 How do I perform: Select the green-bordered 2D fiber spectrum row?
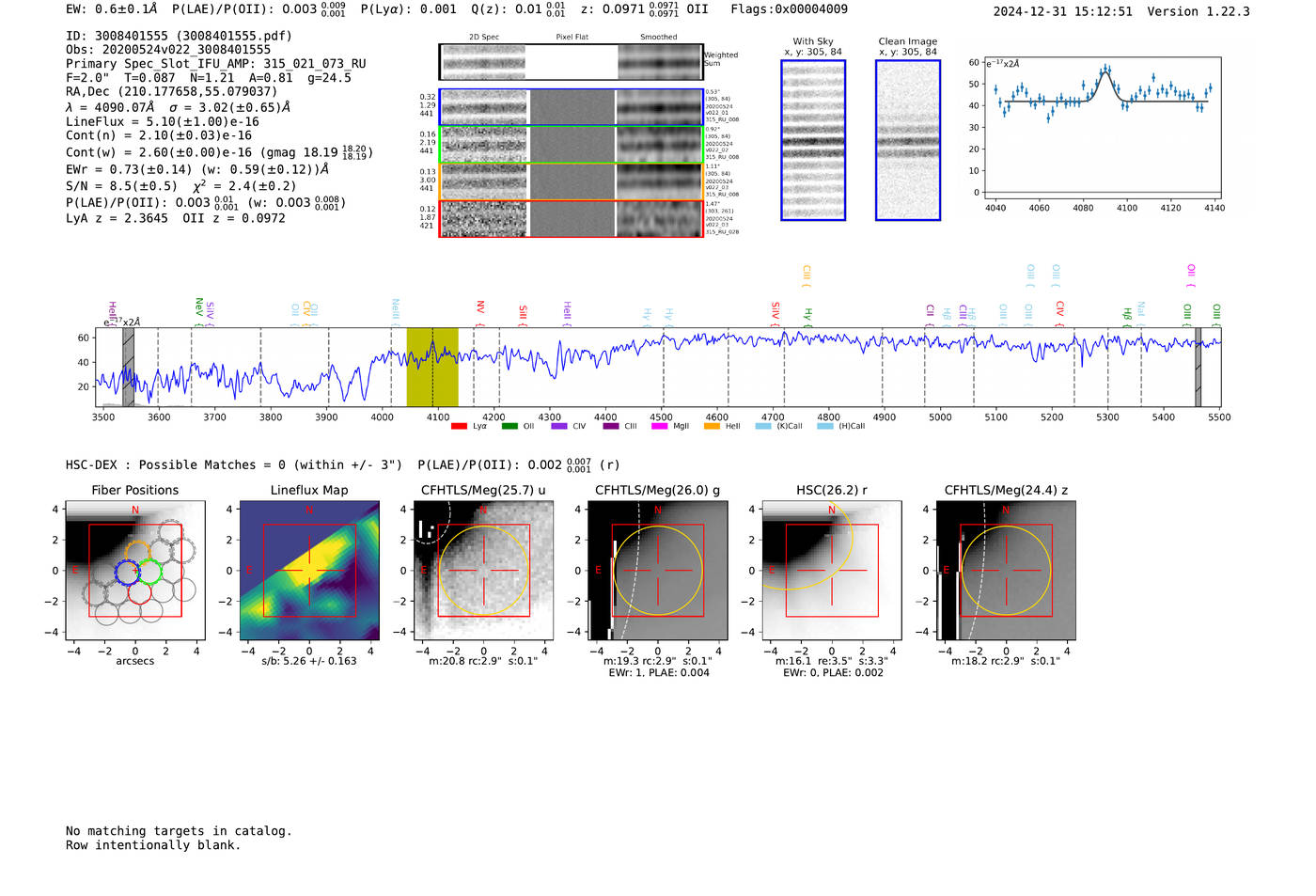click(571, 144)
